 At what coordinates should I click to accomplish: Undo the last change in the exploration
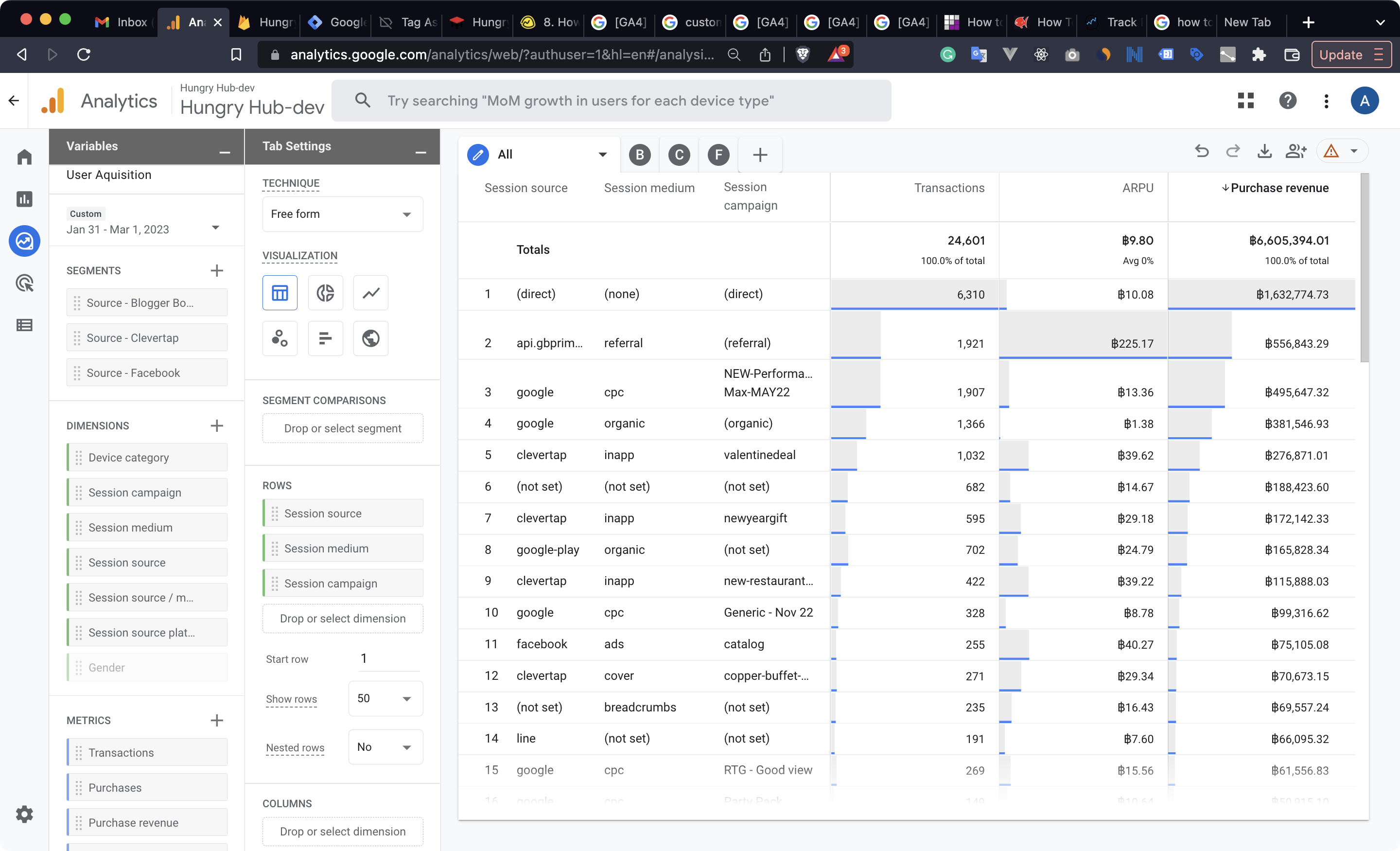click(x=1202, y=151)
